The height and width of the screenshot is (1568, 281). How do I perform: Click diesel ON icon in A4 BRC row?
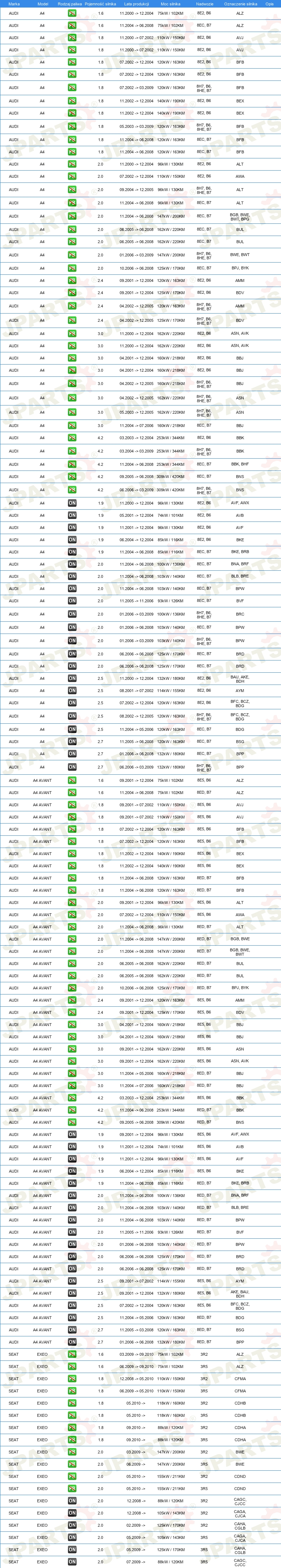click(x=72, y=614)
